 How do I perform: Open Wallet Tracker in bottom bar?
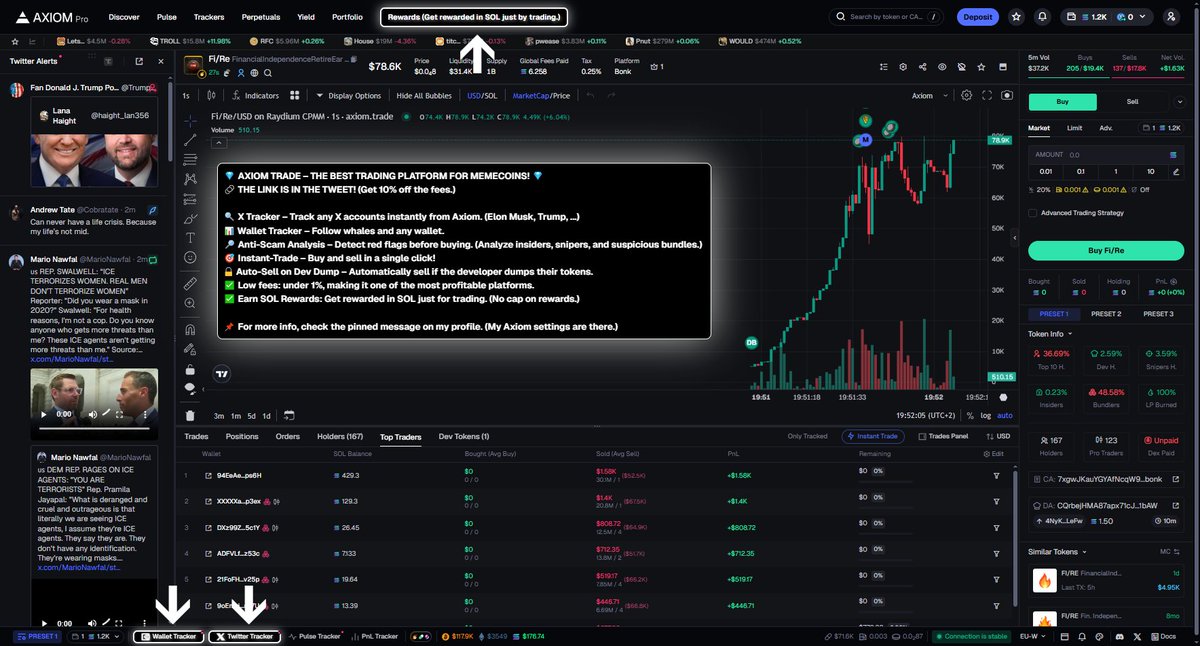coord(168,636)
